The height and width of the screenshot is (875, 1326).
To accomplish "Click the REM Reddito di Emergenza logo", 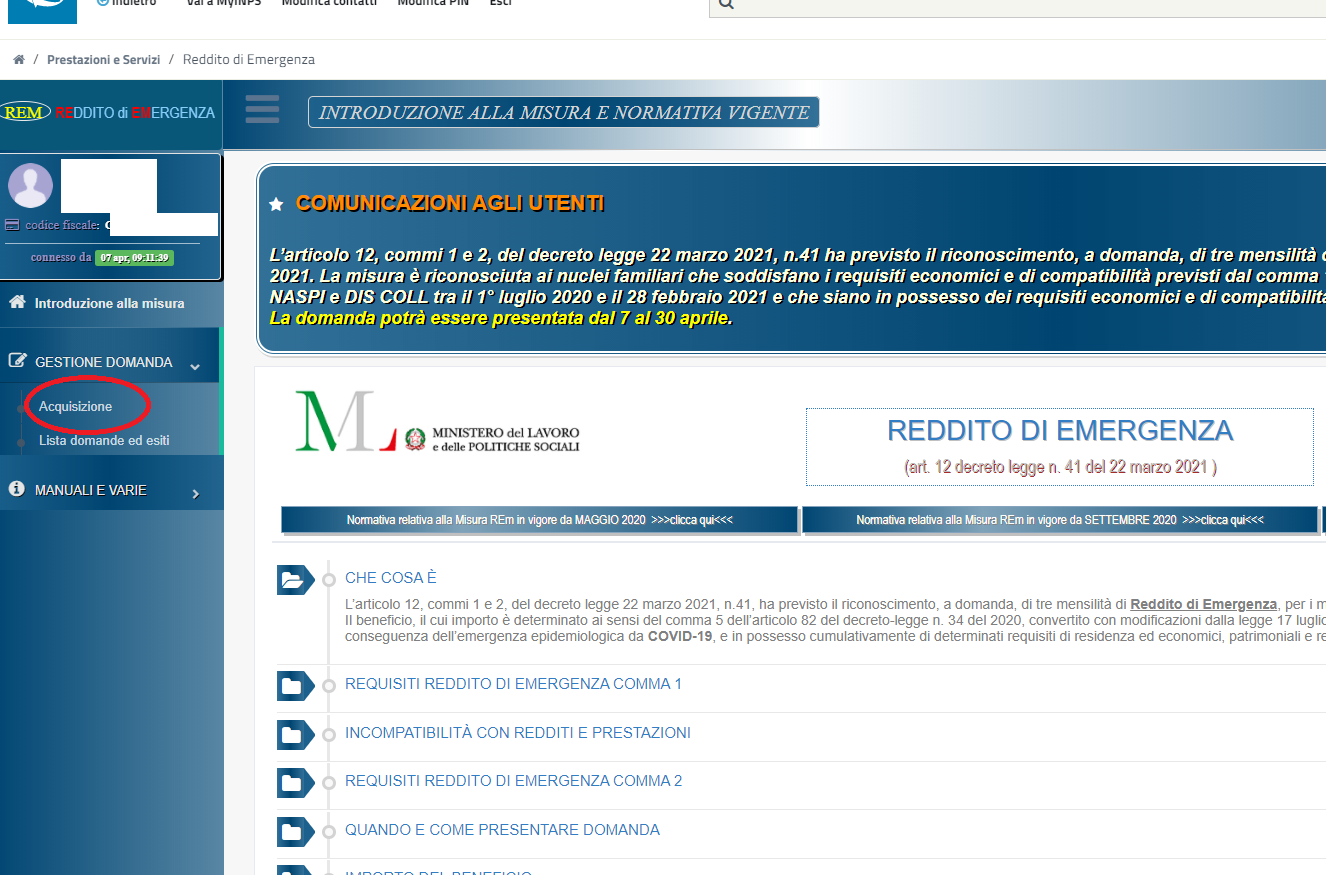I will coord(108,113).
